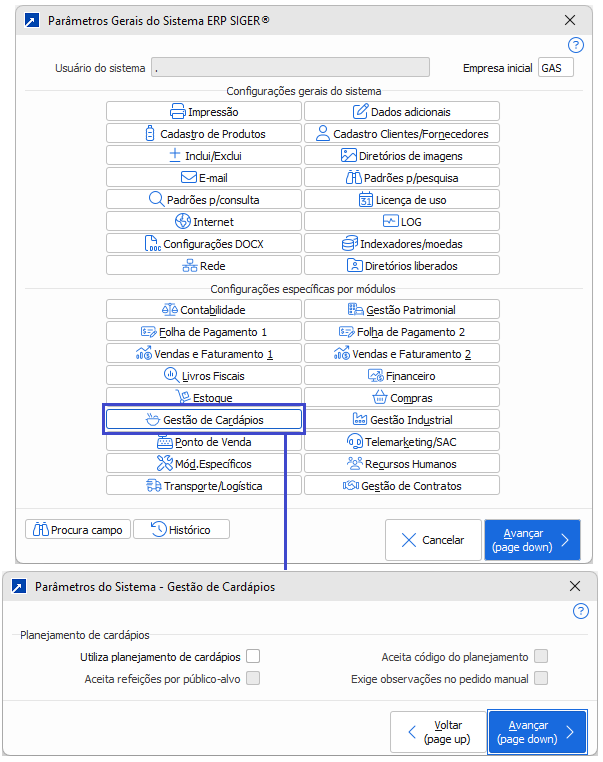Image resolution: width=603 pixels, height=762 pixels.
Task: Open the Gestão de Cardápios module settings
Action: (x=204, y=420)
